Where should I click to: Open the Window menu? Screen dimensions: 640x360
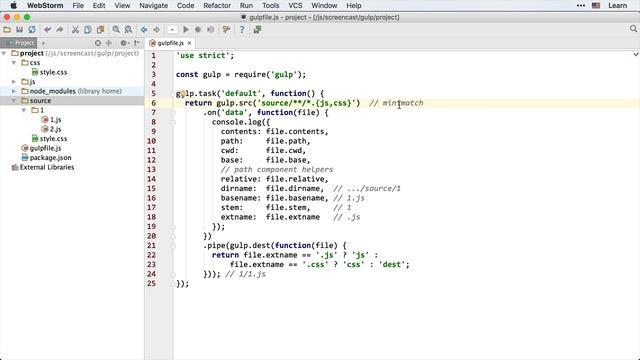coord(324,5)
